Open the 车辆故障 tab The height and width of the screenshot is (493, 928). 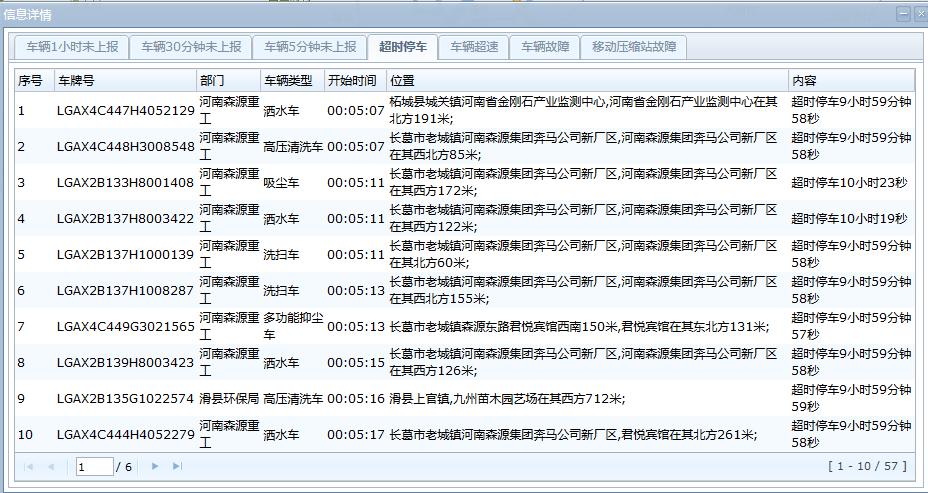pyautogui.click(x=545, y=47)
